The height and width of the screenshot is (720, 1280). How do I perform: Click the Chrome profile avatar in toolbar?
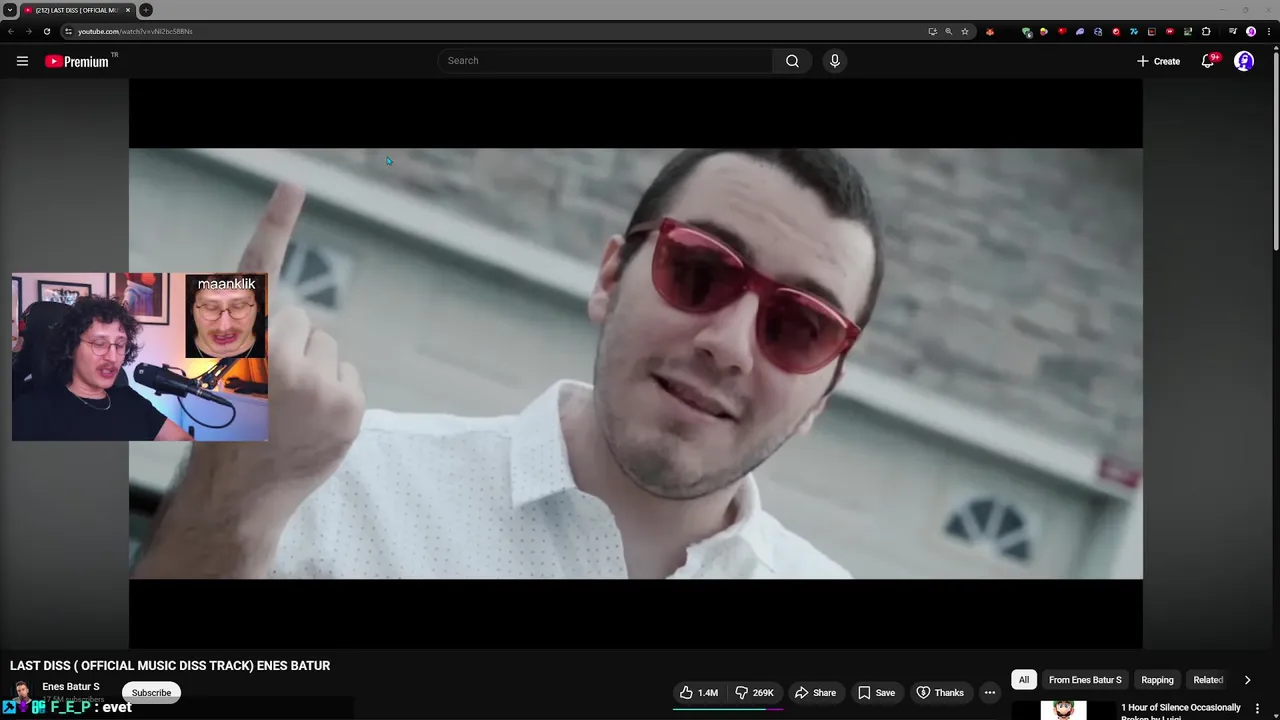point(1251,31)
